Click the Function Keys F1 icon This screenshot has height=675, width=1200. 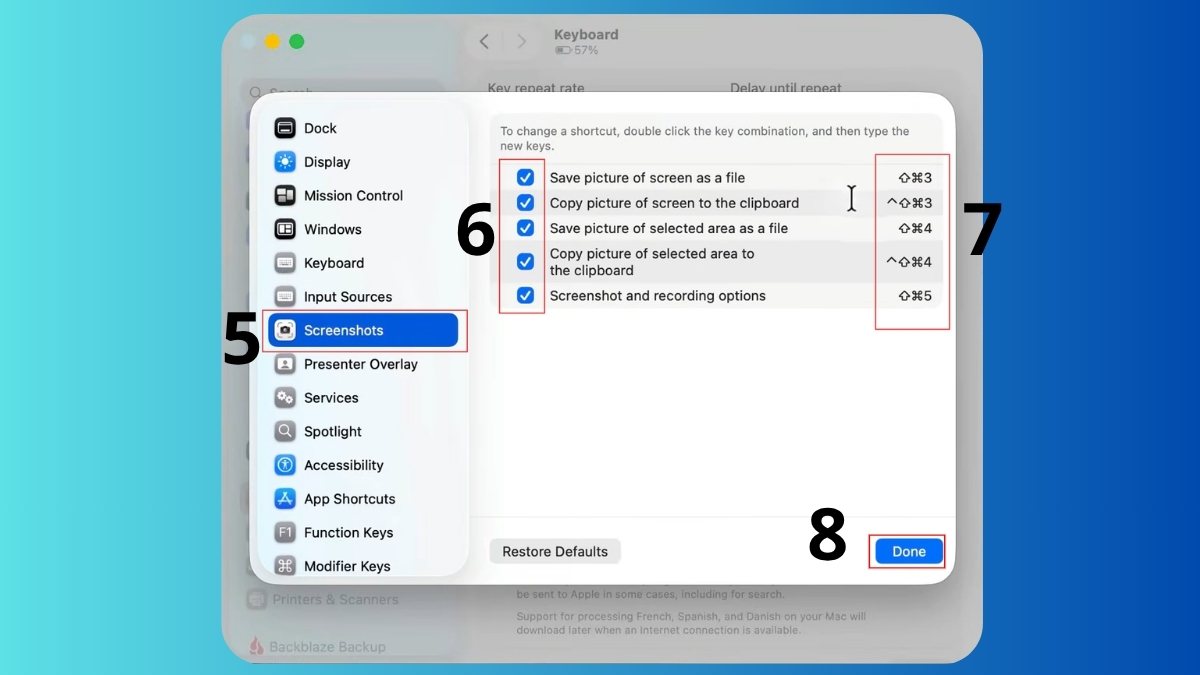[286, 532]
